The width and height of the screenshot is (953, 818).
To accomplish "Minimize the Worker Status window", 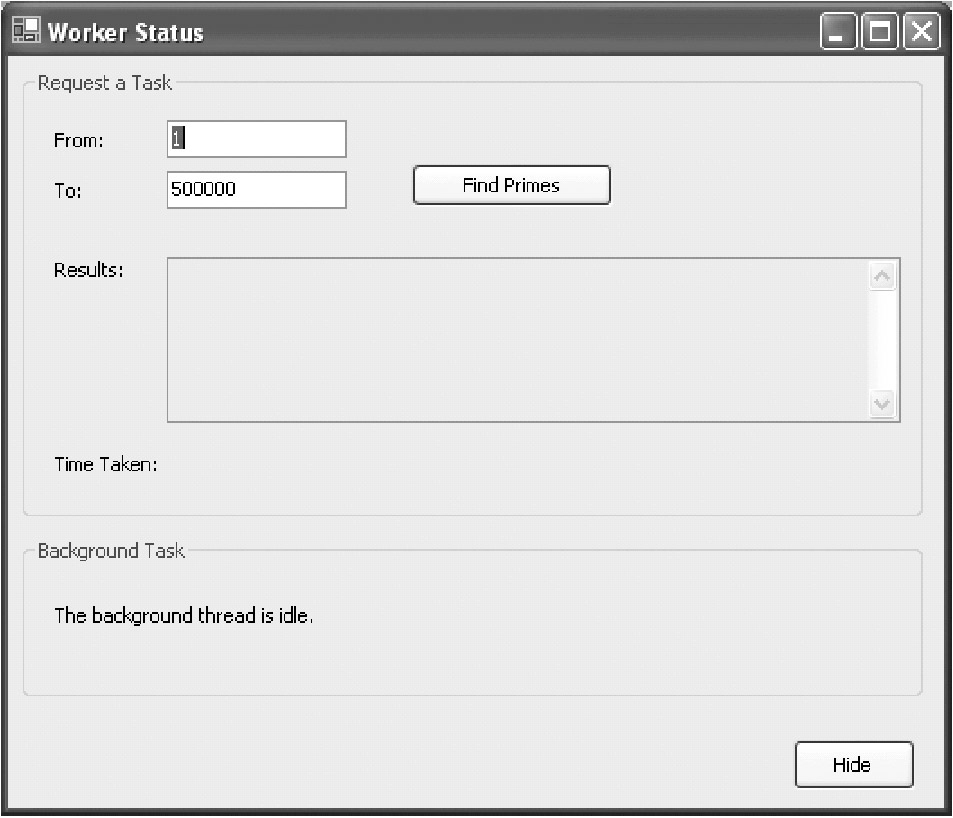I will click(839, 33).
